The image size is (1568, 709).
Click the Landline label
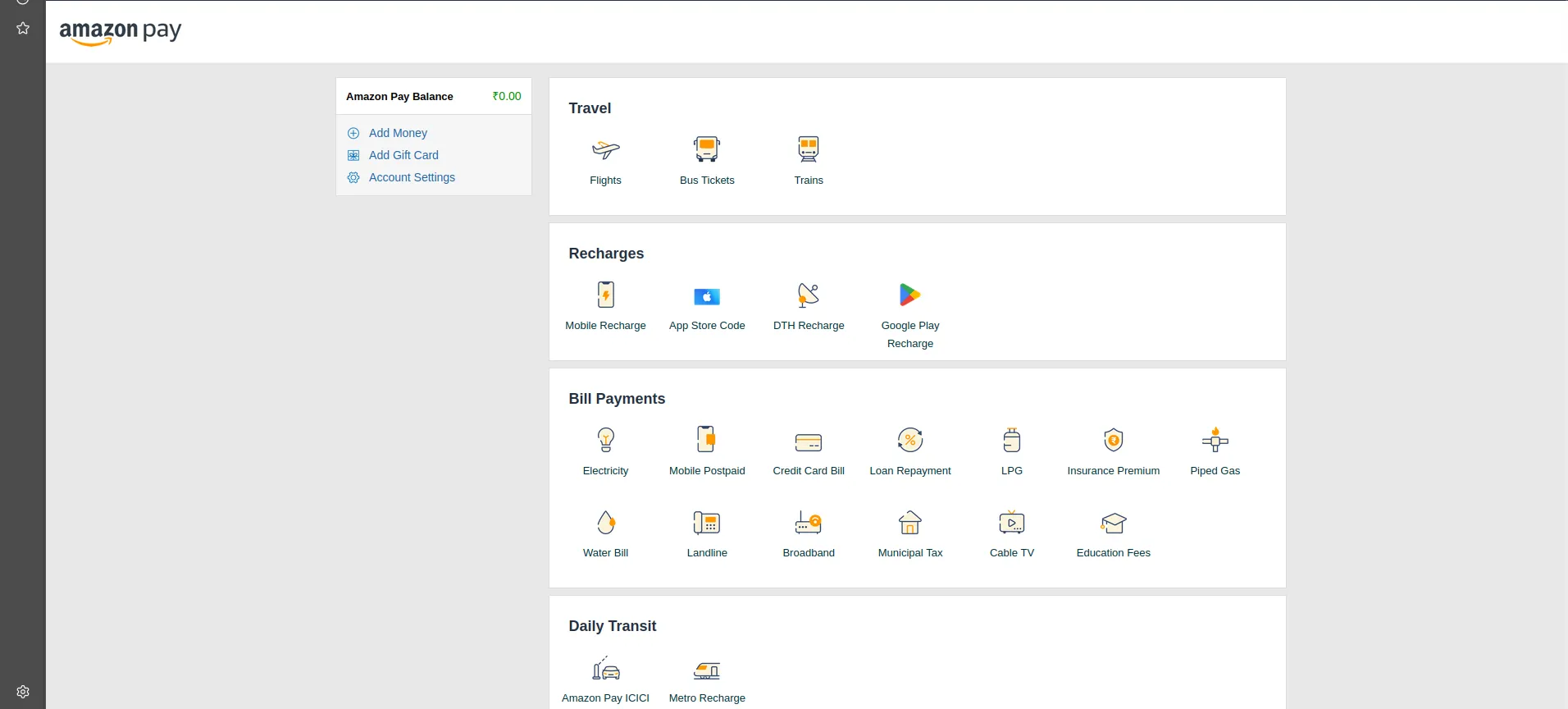tap(707, 553)
